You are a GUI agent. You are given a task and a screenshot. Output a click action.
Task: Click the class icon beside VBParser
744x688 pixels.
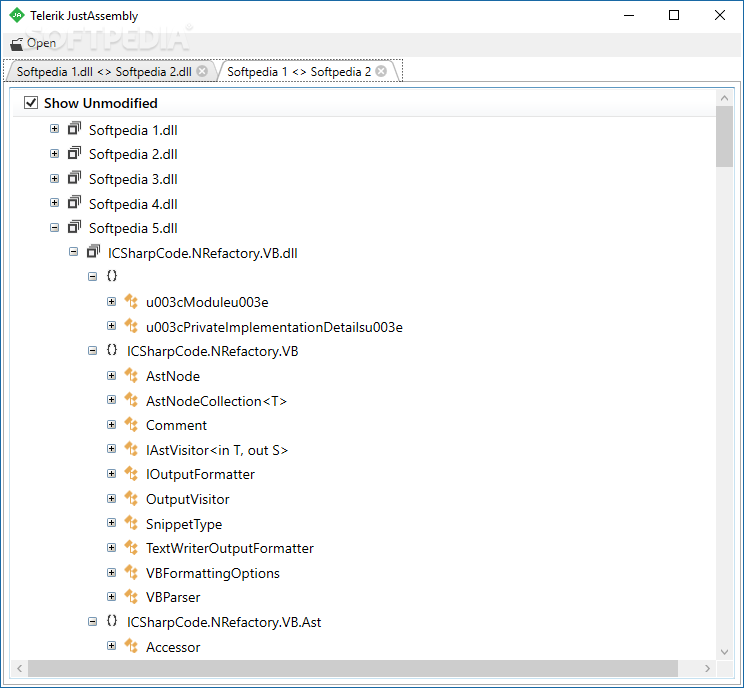click(131, 596)
